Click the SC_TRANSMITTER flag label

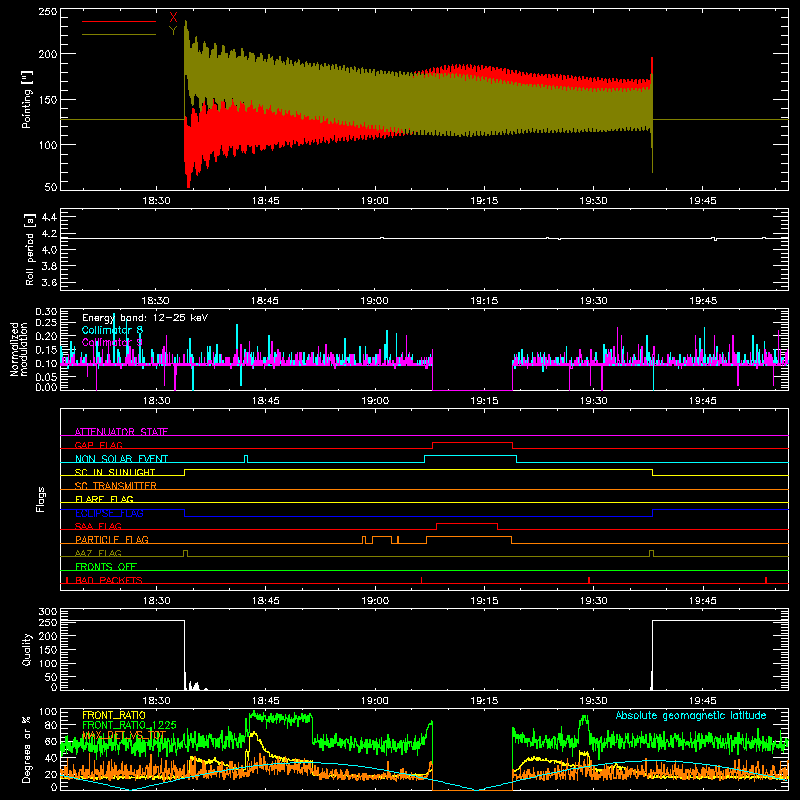[116, 486]
